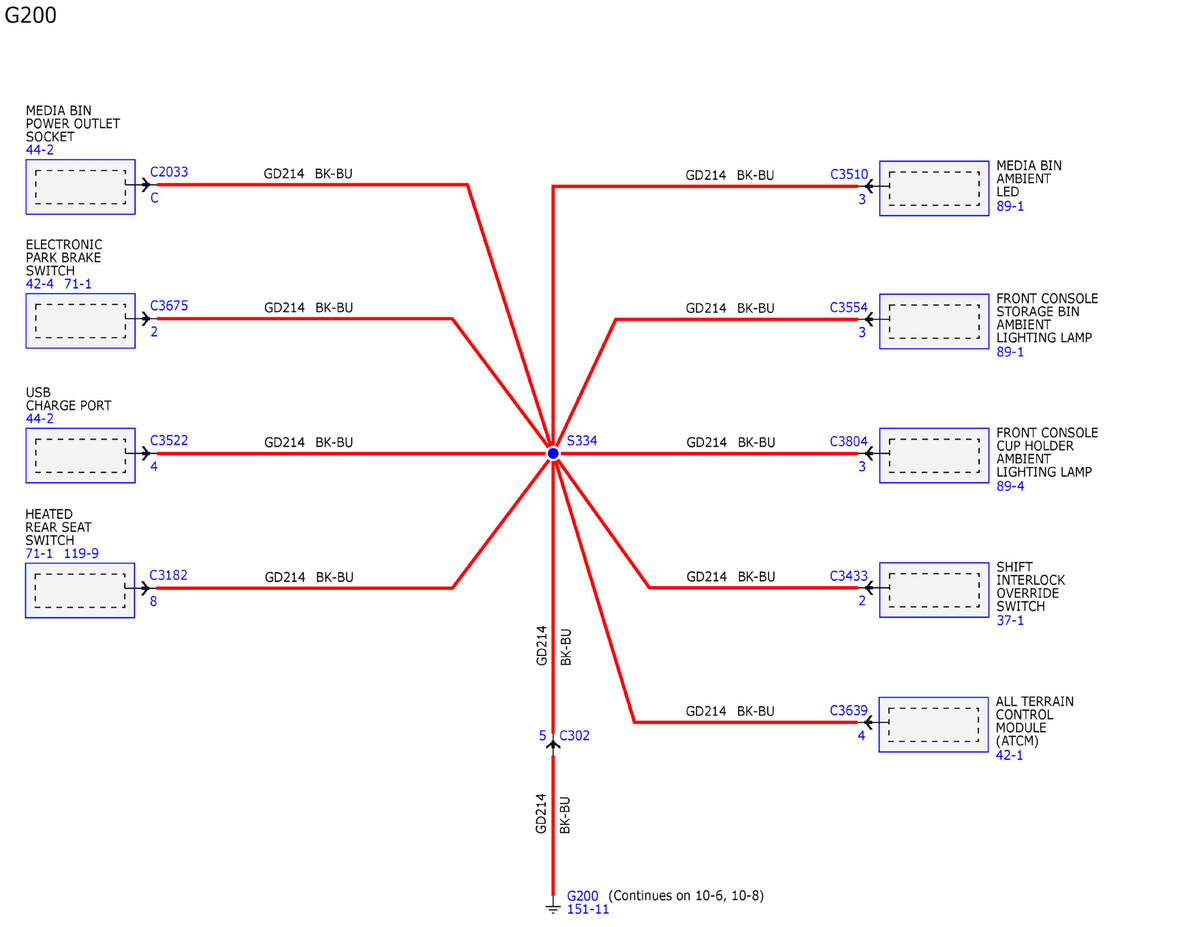Image resolution: width=1200 pixels, height=927 pixels.
Task: Select the Heated Rear Seat Switch component box
Action: click(80, 590)
